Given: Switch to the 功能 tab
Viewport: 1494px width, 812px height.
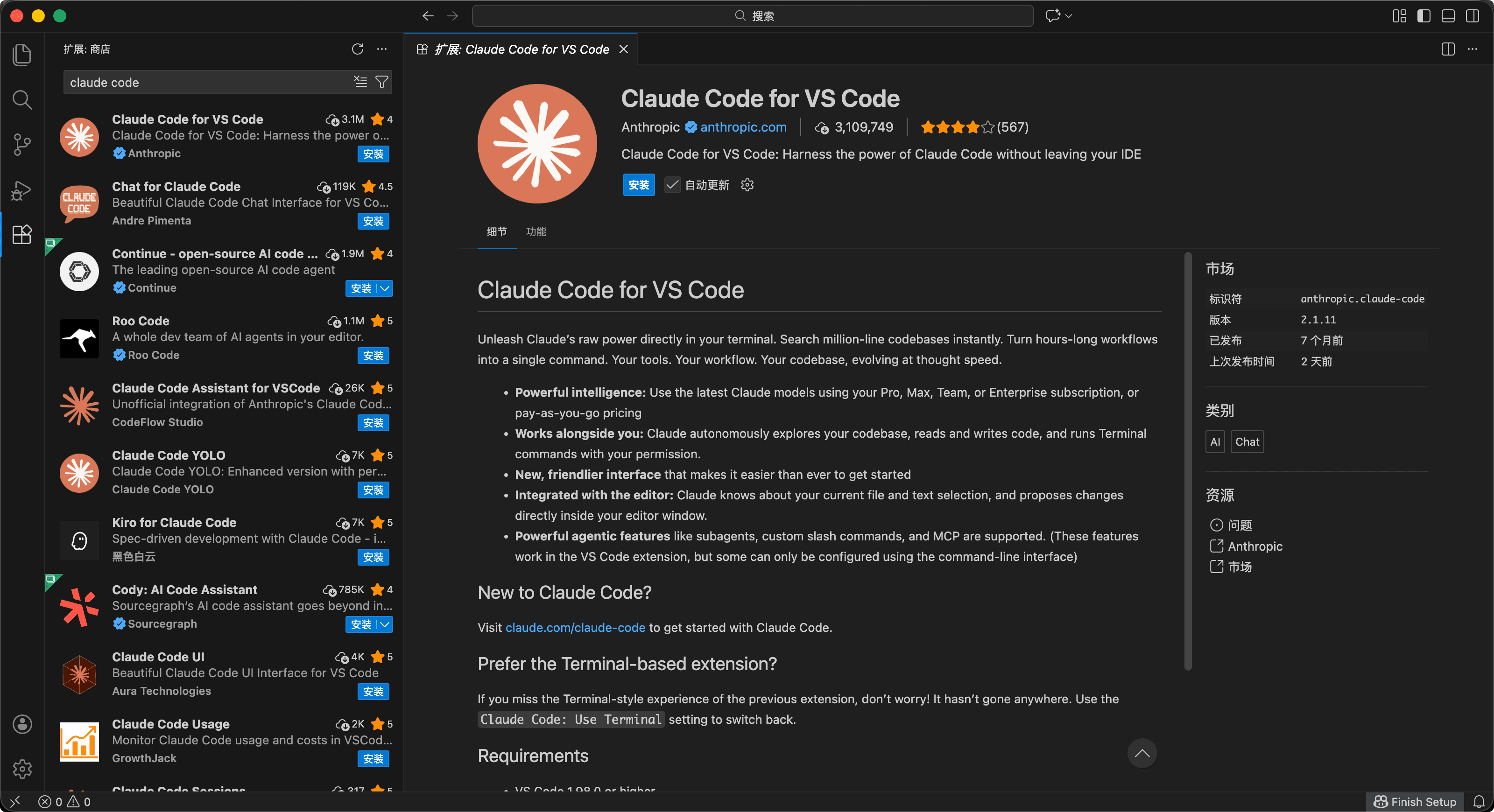Looking at the screenshot, I should [x=536, y=232].
